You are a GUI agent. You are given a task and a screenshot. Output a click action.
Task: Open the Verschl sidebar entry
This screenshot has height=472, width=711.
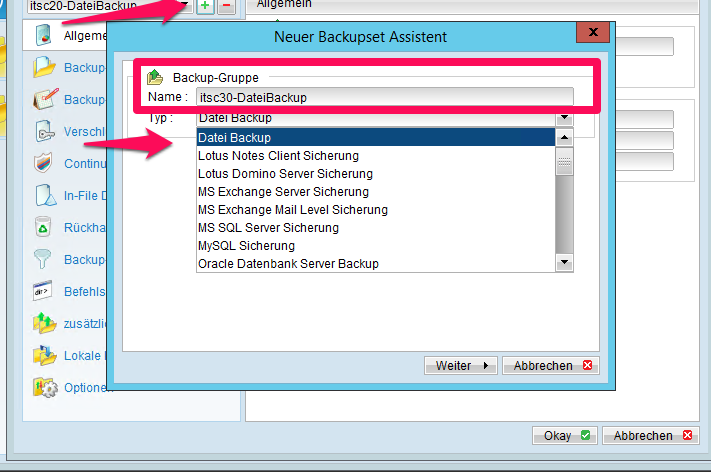tap(85, 131)
